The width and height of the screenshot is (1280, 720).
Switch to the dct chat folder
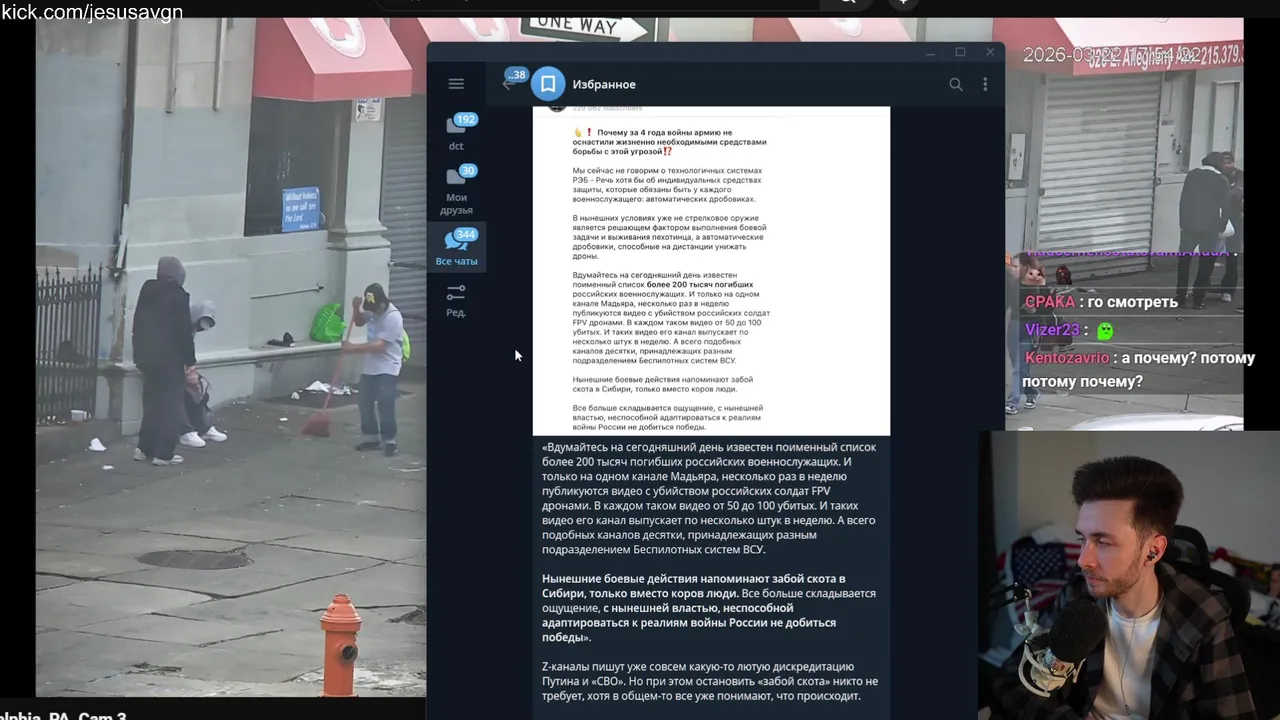(x=456, y=131)
